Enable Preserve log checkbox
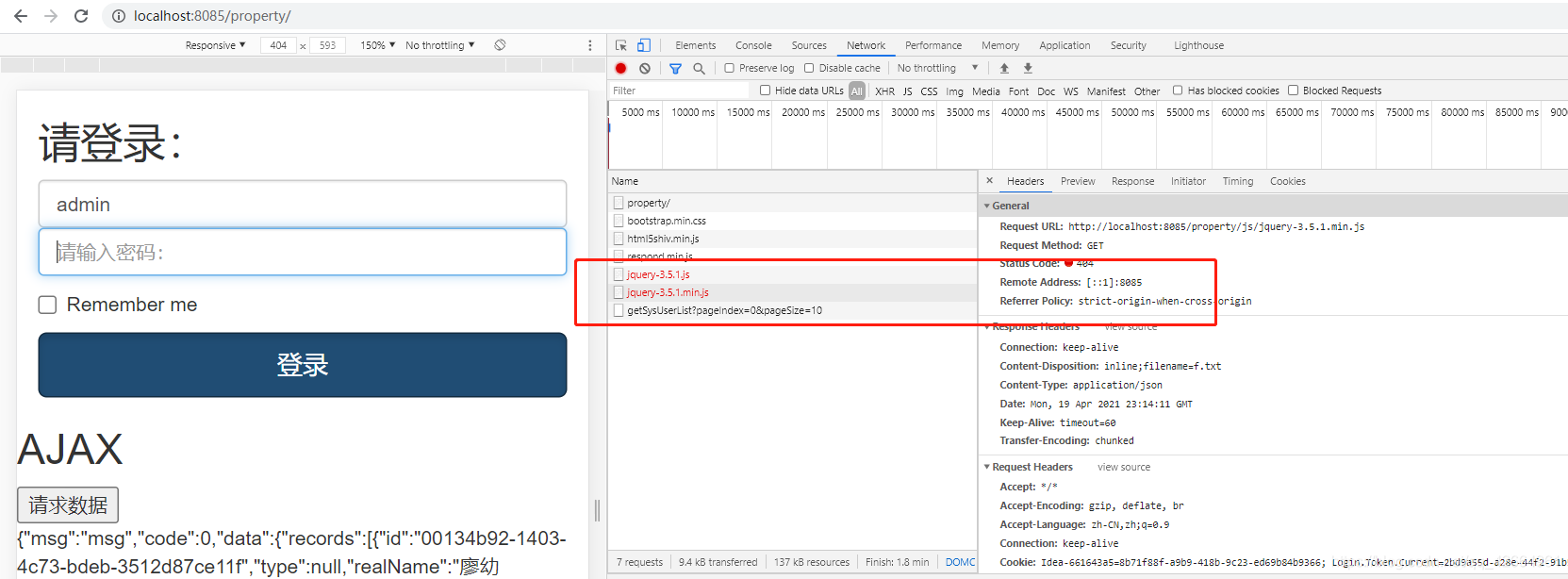Viewport: 1568px width, 579px height. [729, 68]
